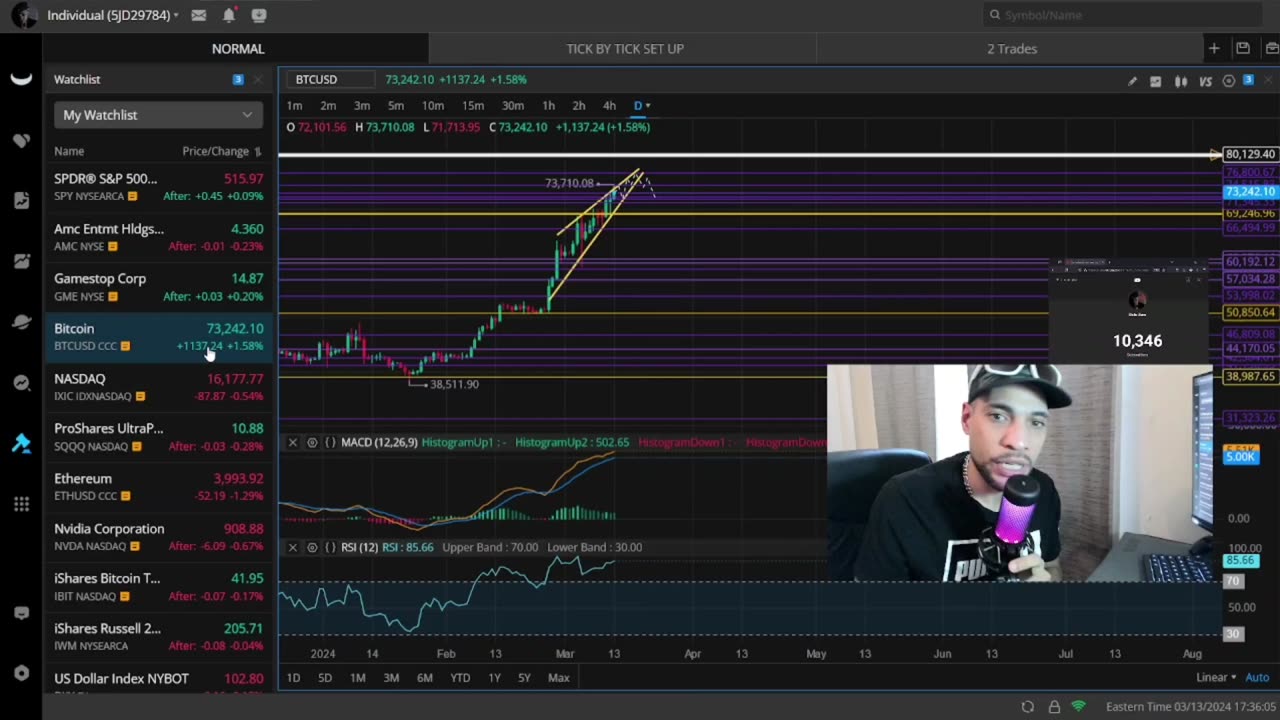Expand the Individual account dropdown
Image resolution: width=1280 pixels, height=720 pixels.
point(113,15)
